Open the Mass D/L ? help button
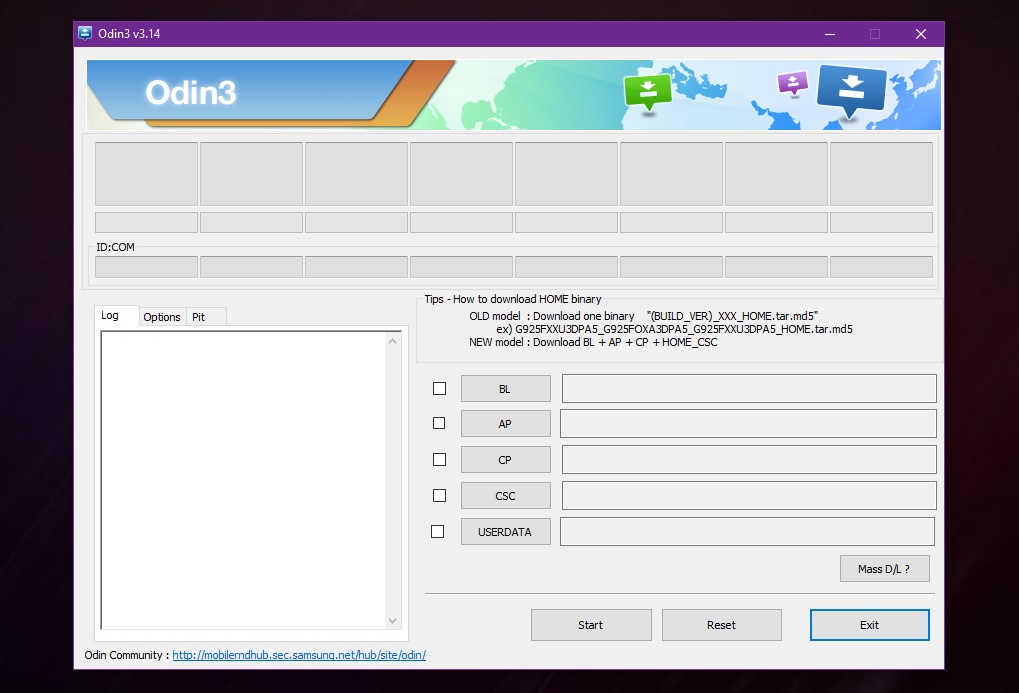 [884, 569]
